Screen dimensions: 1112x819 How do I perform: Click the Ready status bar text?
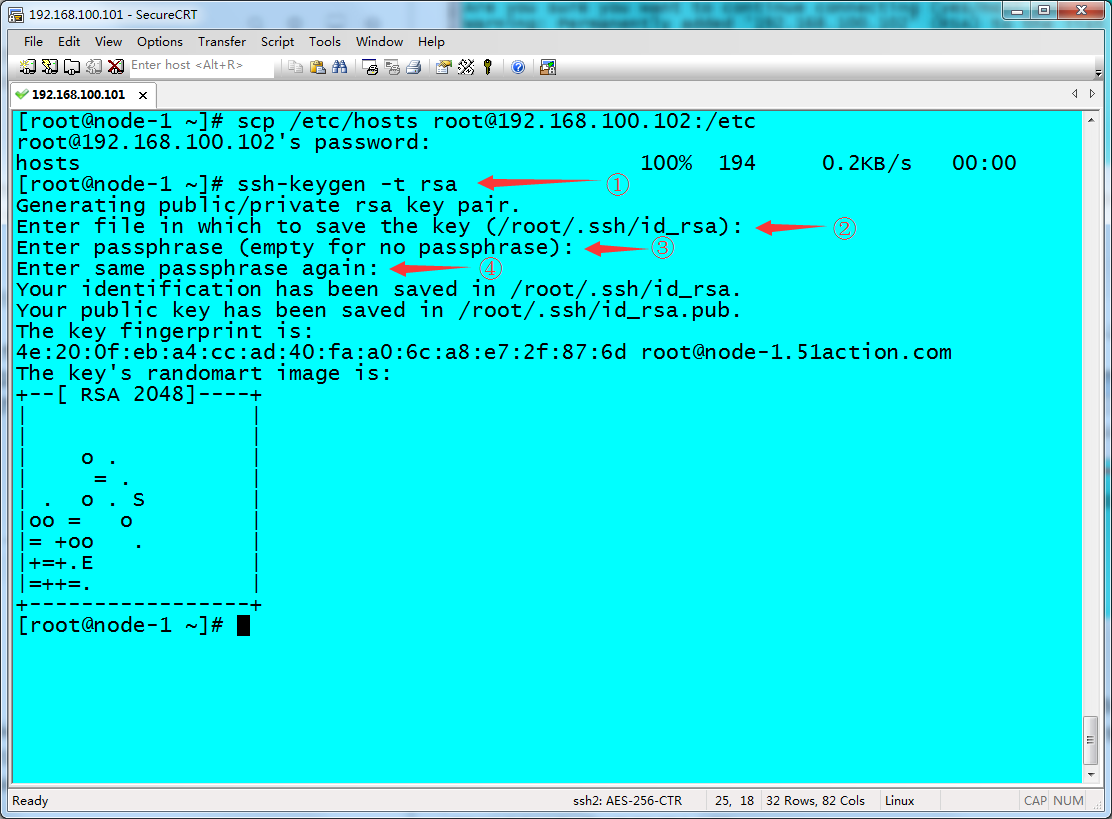point(30,801)
